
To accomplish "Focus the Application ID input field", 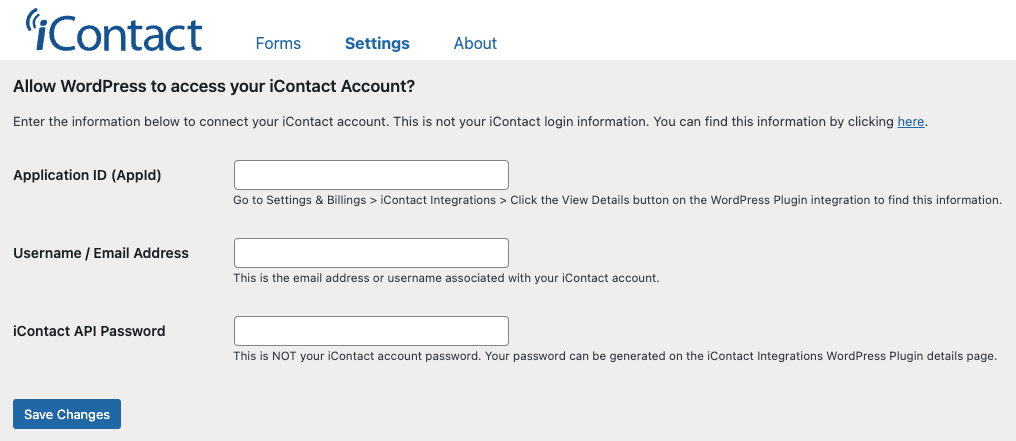I will (x=371, y=175).
